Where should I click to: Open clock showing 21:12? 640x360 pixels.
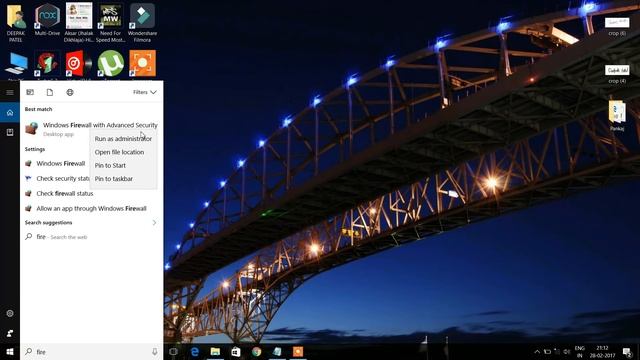602,352
